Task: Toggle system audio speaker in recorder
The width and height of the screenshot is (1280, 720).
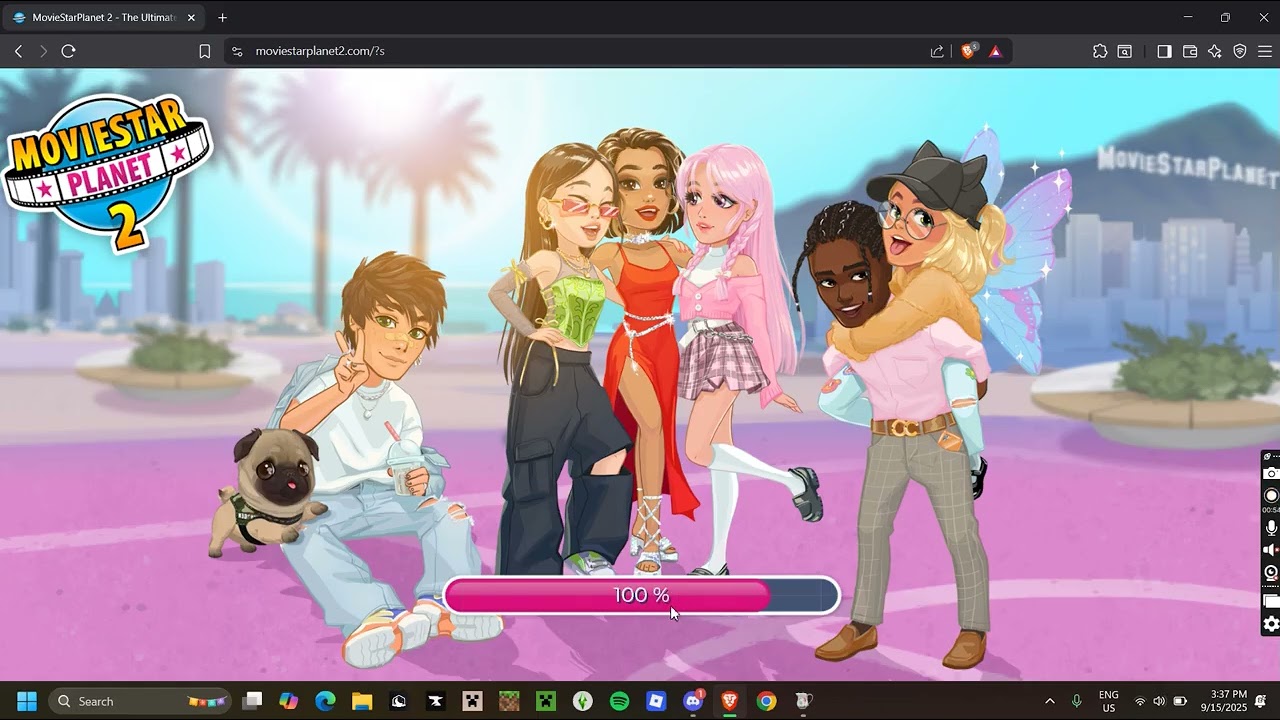Action: [x=1271, y=550]
